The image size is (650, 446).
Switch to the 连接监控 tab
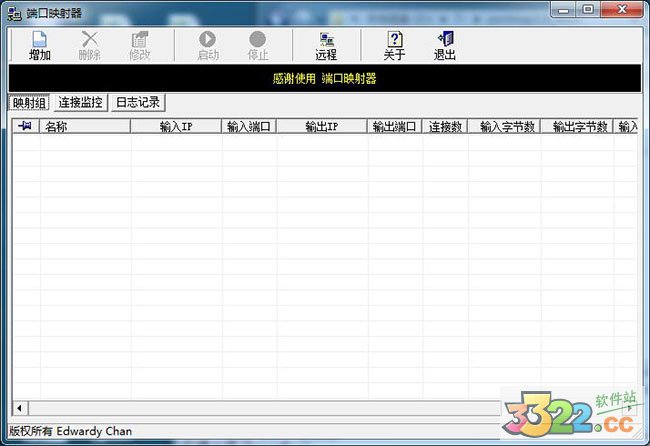[80, 102]
